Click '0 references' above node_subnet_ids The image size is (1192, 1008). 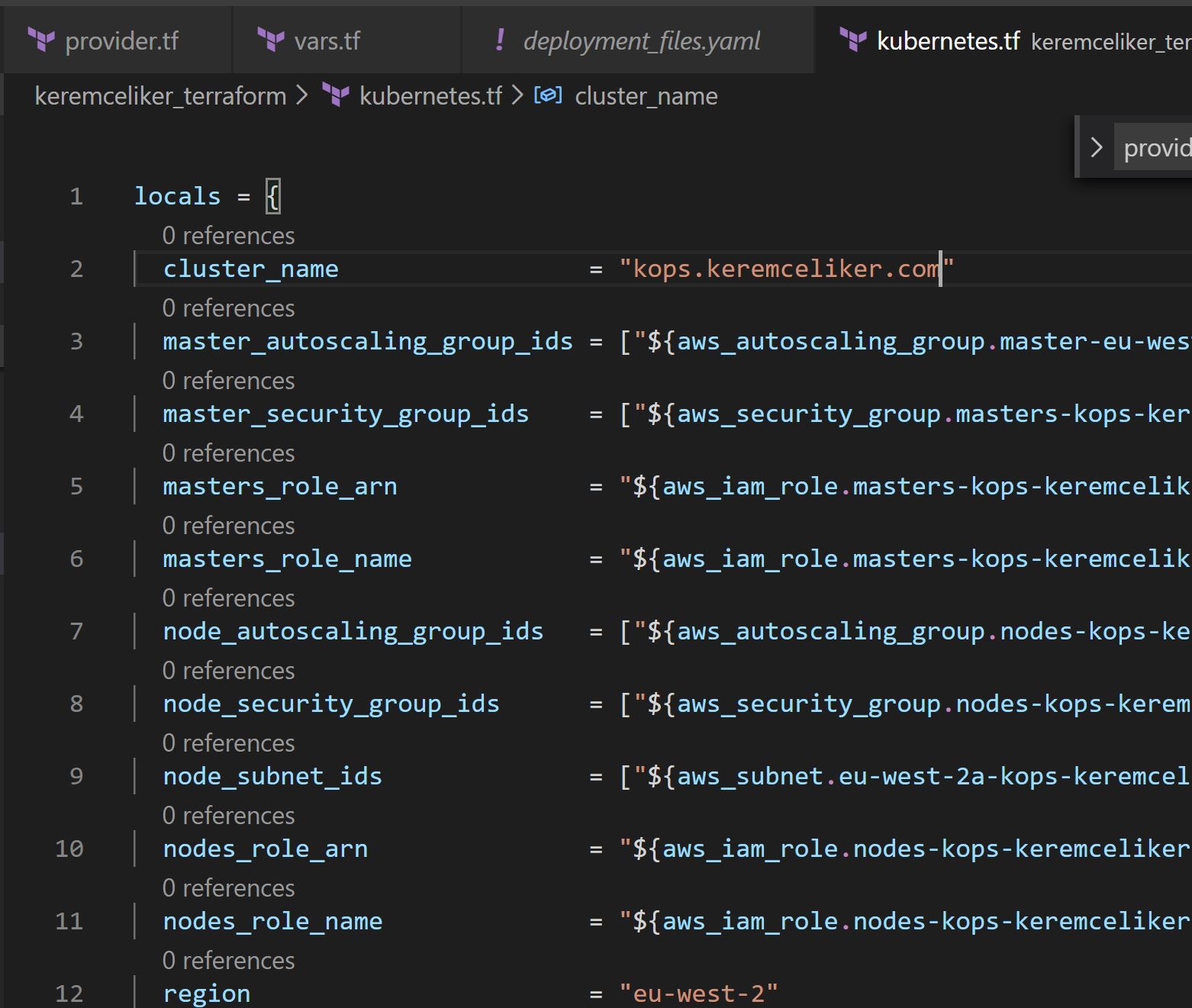point(228,743)
